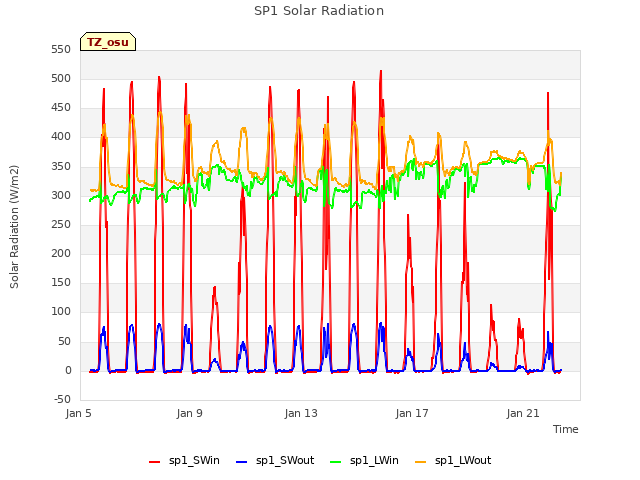
Task: Click the sp1_SWin legend label
Action: [194, 460]
